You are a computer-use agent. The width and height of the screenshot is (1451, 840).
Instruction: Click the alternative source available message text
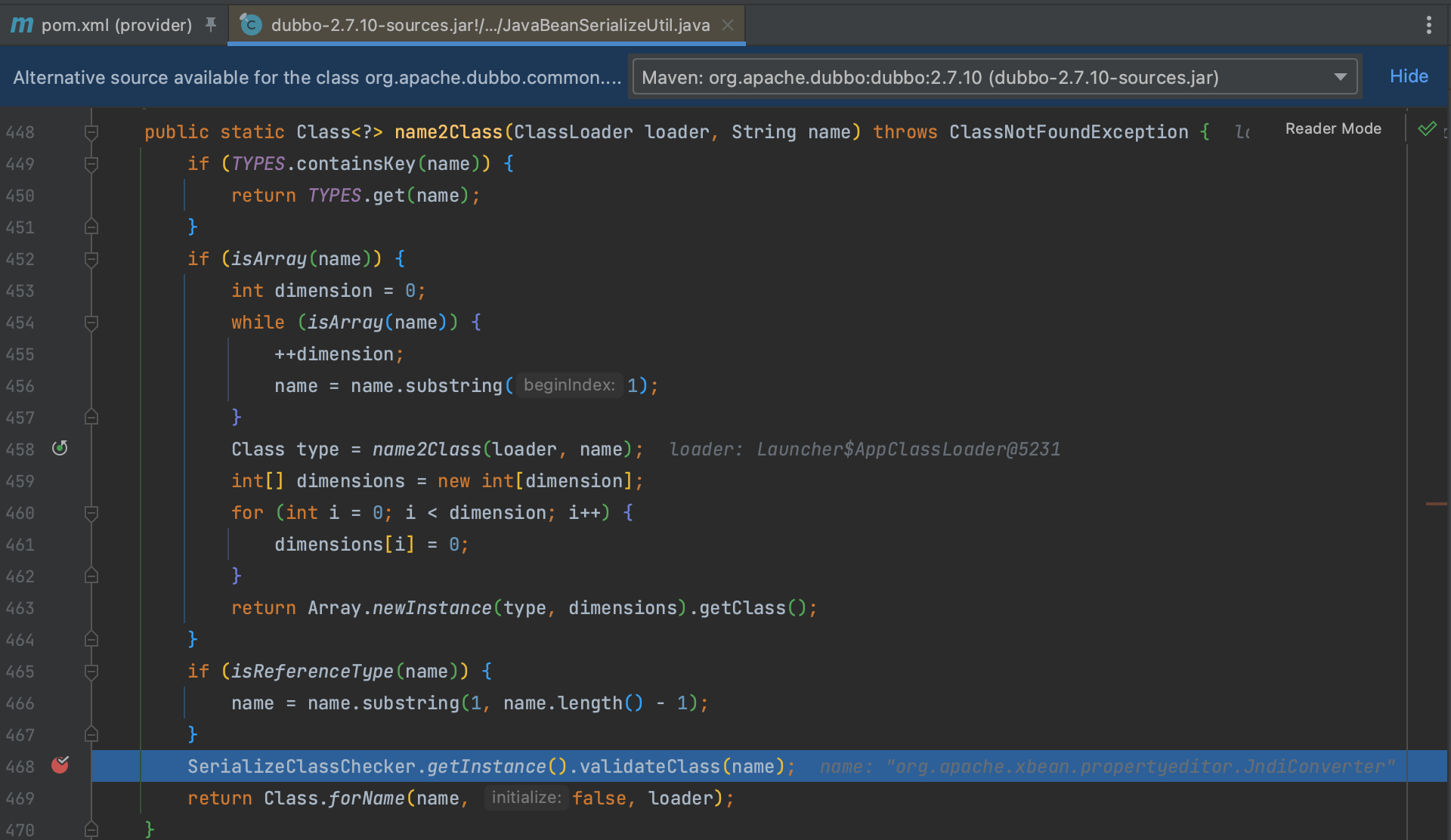[x=317, y=77]
